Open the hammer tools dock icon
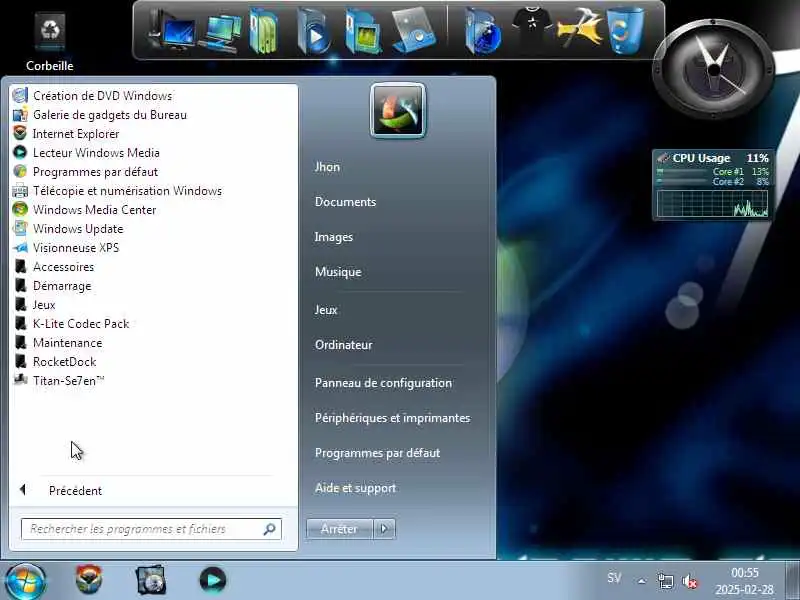Screen dimensions: 800x600 (x=580, y=30)
